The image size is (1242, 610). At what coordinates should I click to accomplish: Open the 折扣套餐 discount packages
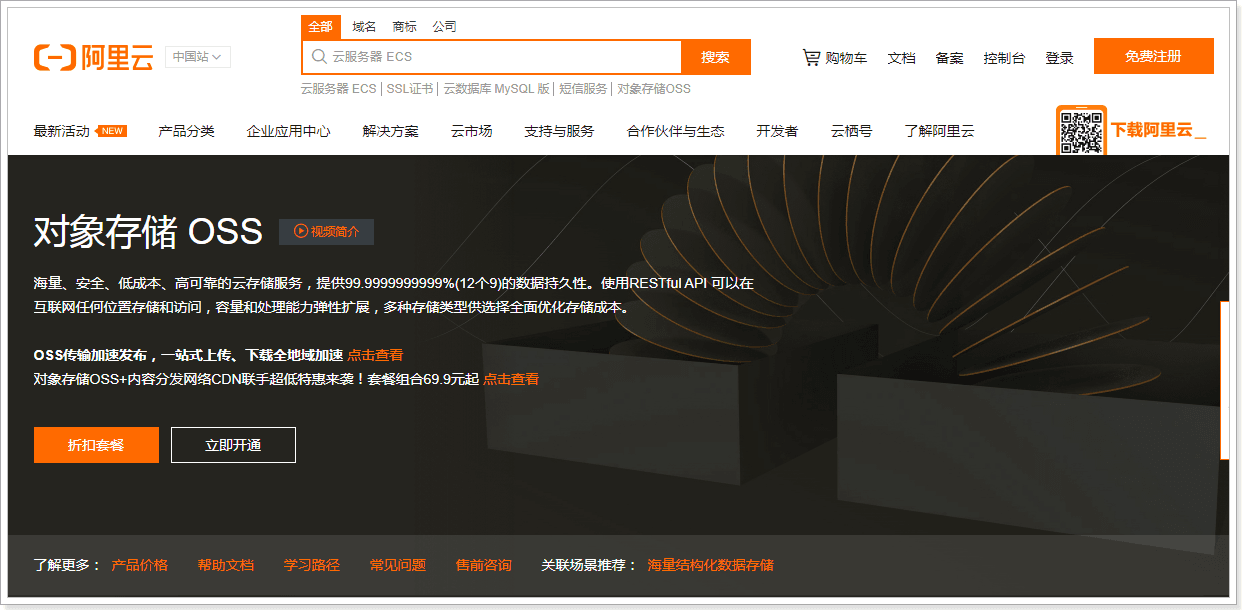[96, 445]
